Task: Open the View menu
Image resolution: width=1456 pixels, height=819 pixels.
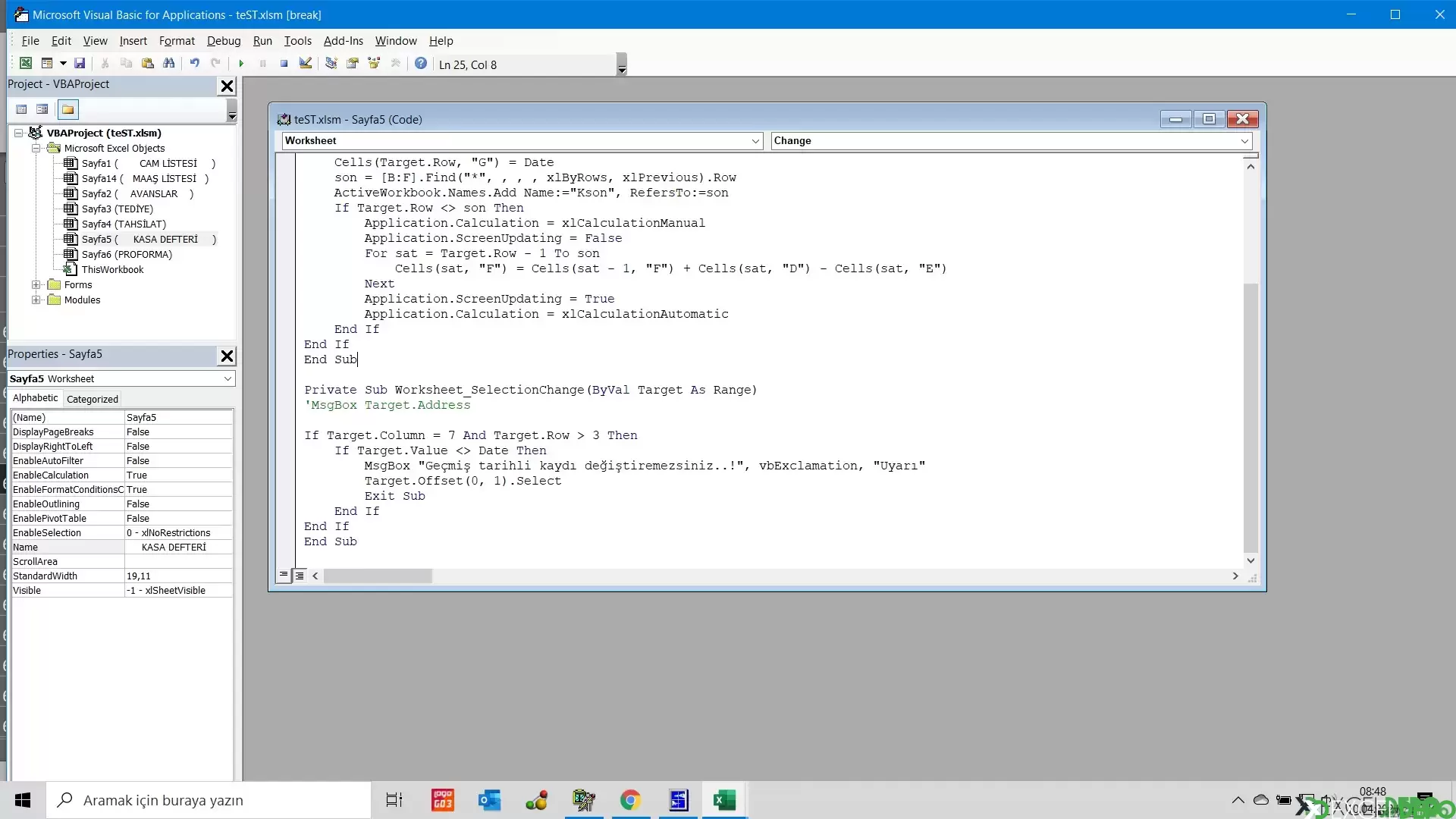Action: (x=95, y=40)
